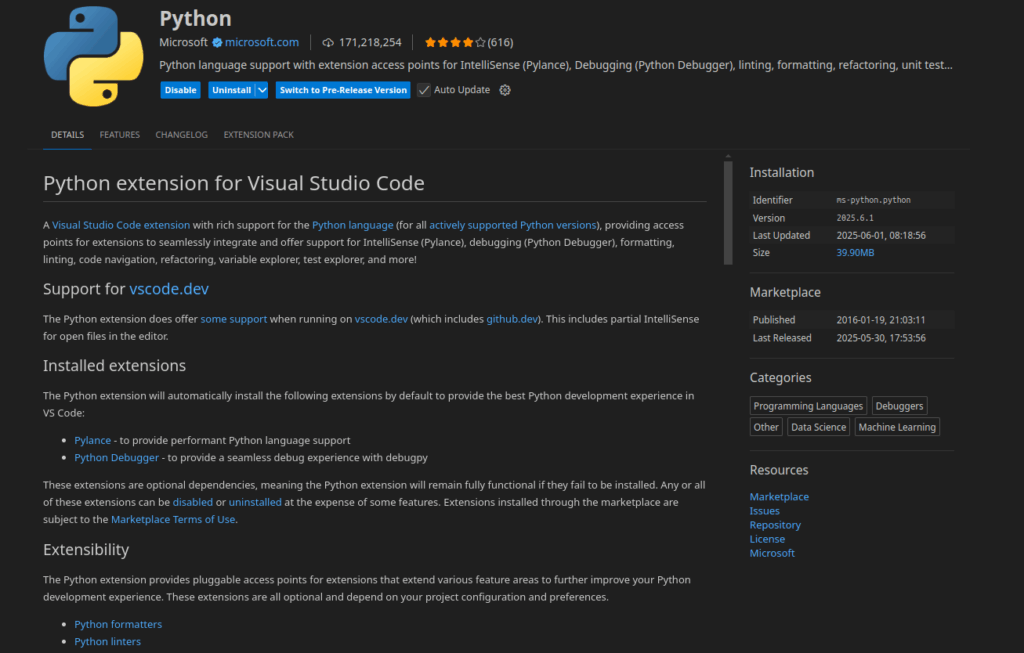This screenshot has height=653, width=1024.
Task: Click the details pane vertical scrollbar
Action: [x=728, y=212]
